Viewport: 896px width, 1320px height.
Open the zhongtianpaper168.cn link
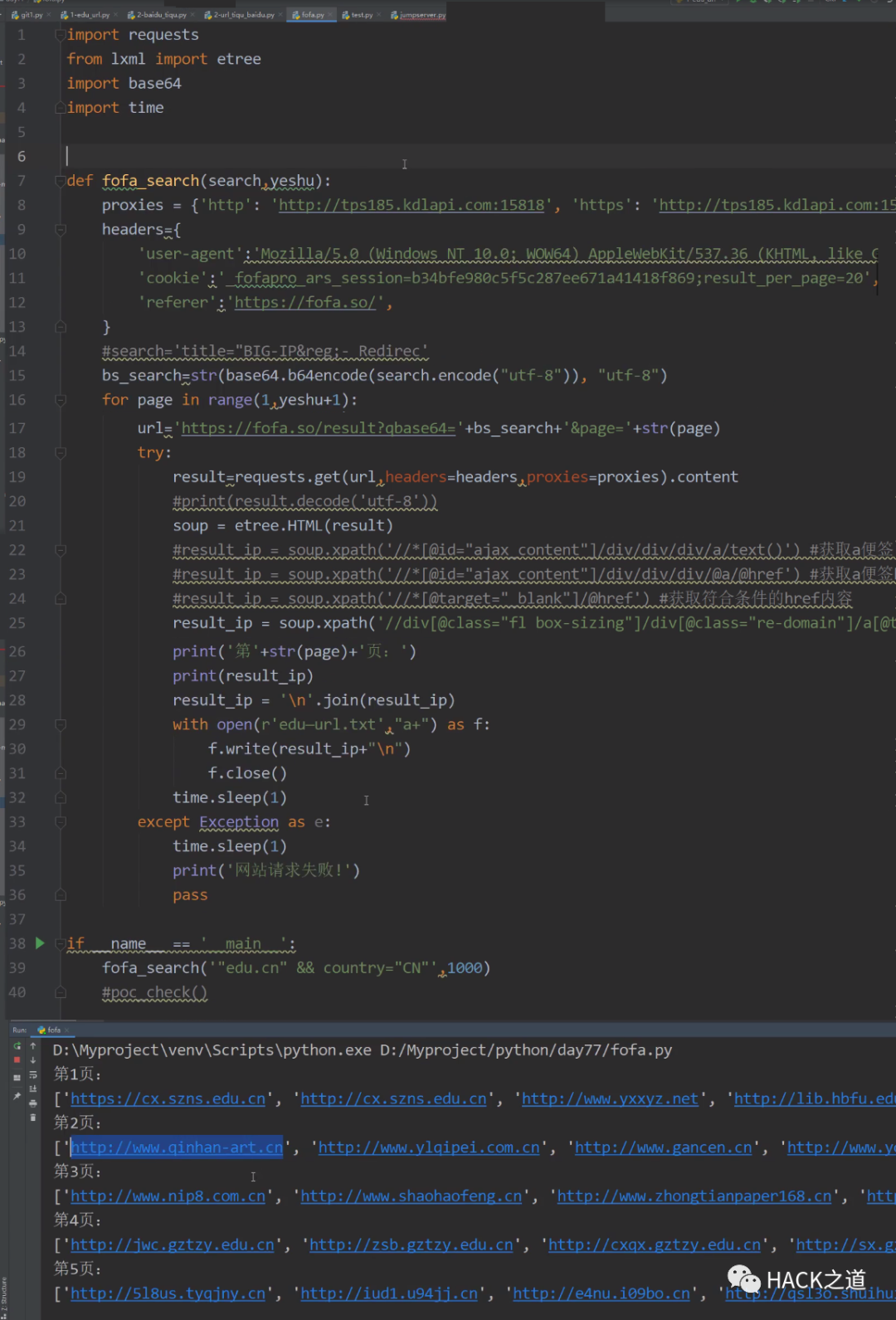click(x=694, y=1196)
